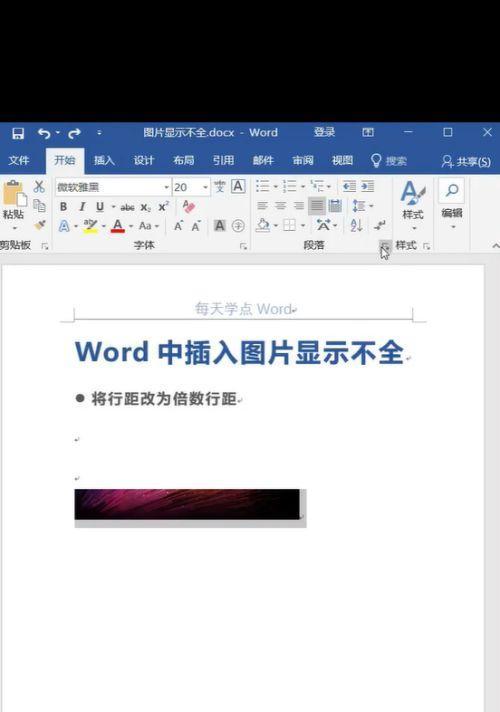Click the enclosed character circle icon
This screenshot has height=712, width=500.
238,226
